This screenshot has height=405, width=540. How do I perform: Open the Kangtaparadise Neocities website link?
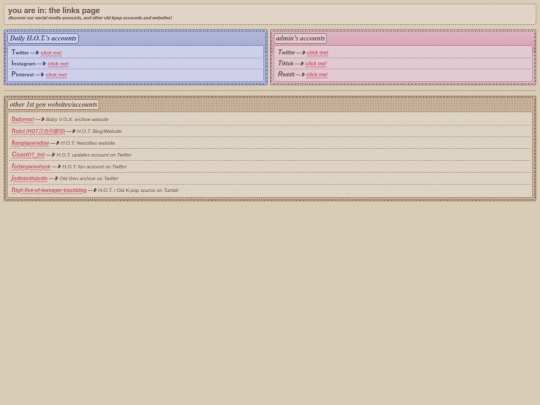point(30,143)
